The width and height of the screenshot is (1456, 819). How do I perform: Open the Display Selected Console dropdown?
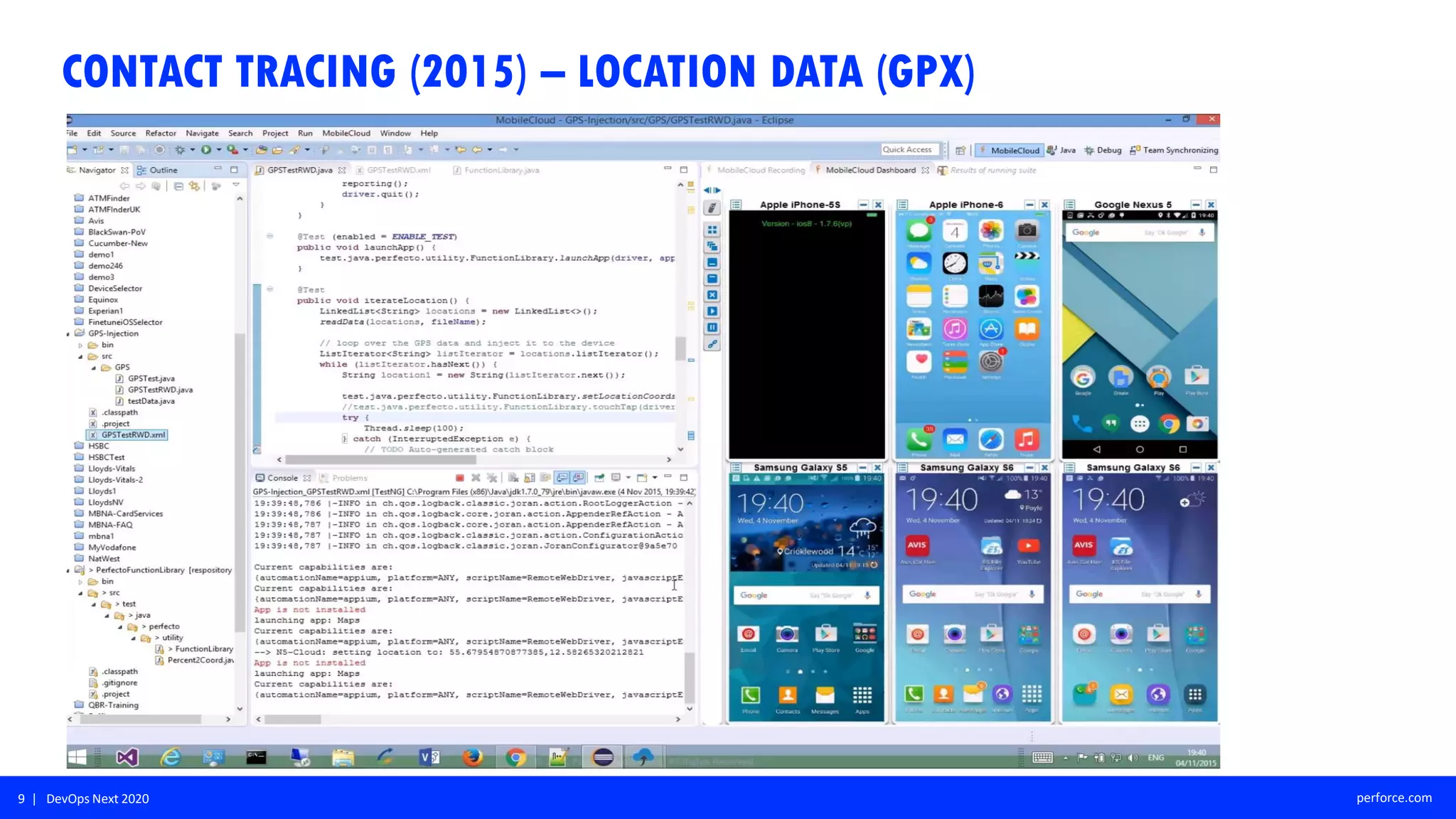coord(628,478)
